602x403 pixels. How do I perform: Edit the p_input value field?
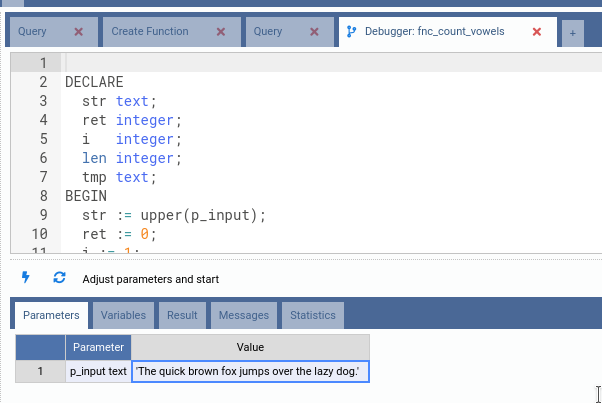(x=250, y=371)
